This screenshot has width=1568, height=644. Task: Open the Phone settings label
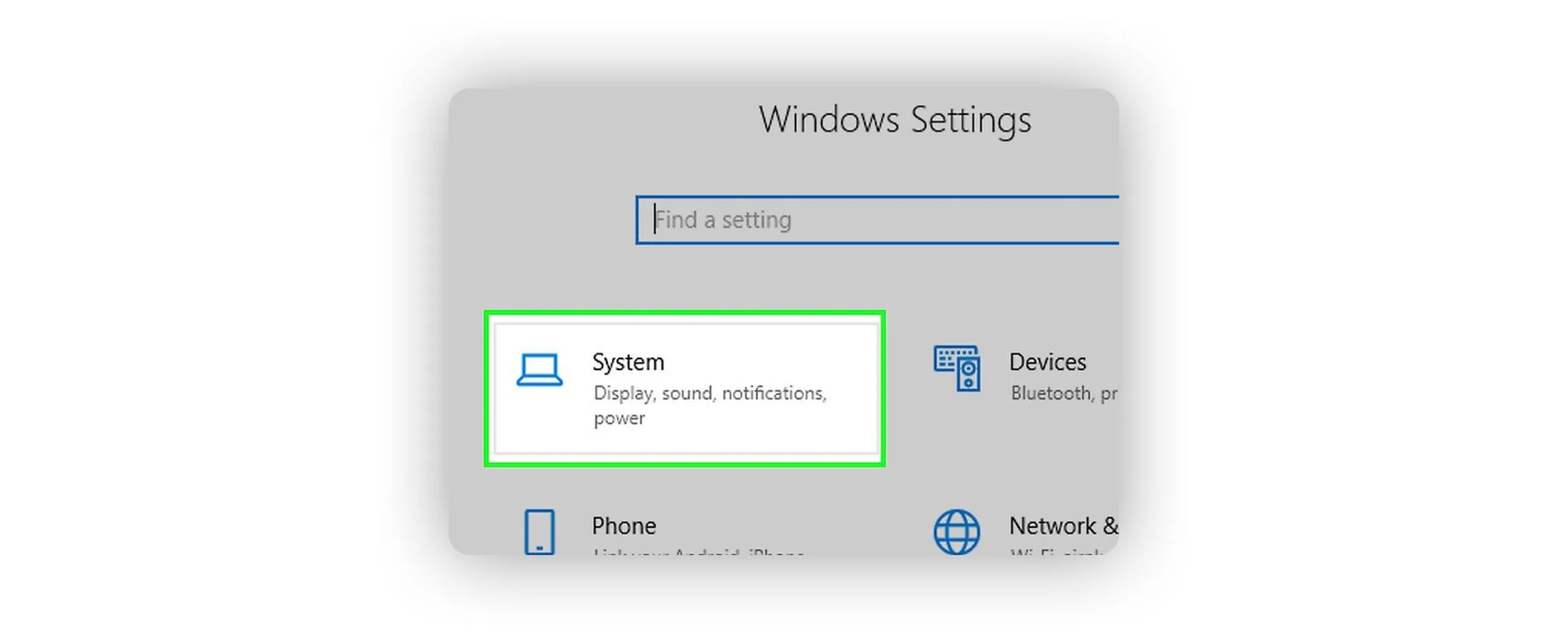point(624,526)
